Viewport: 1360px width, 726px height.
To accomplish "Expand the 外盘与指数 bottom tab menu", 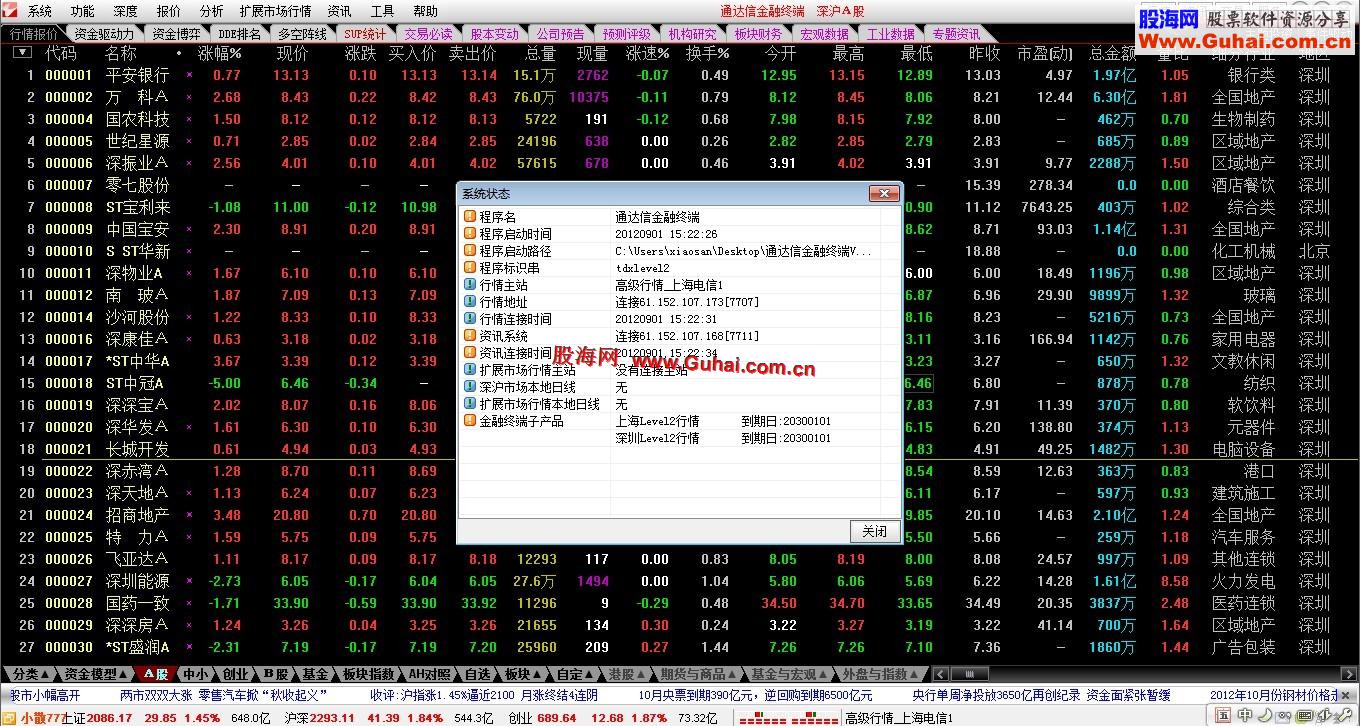I will pos(880,674).
